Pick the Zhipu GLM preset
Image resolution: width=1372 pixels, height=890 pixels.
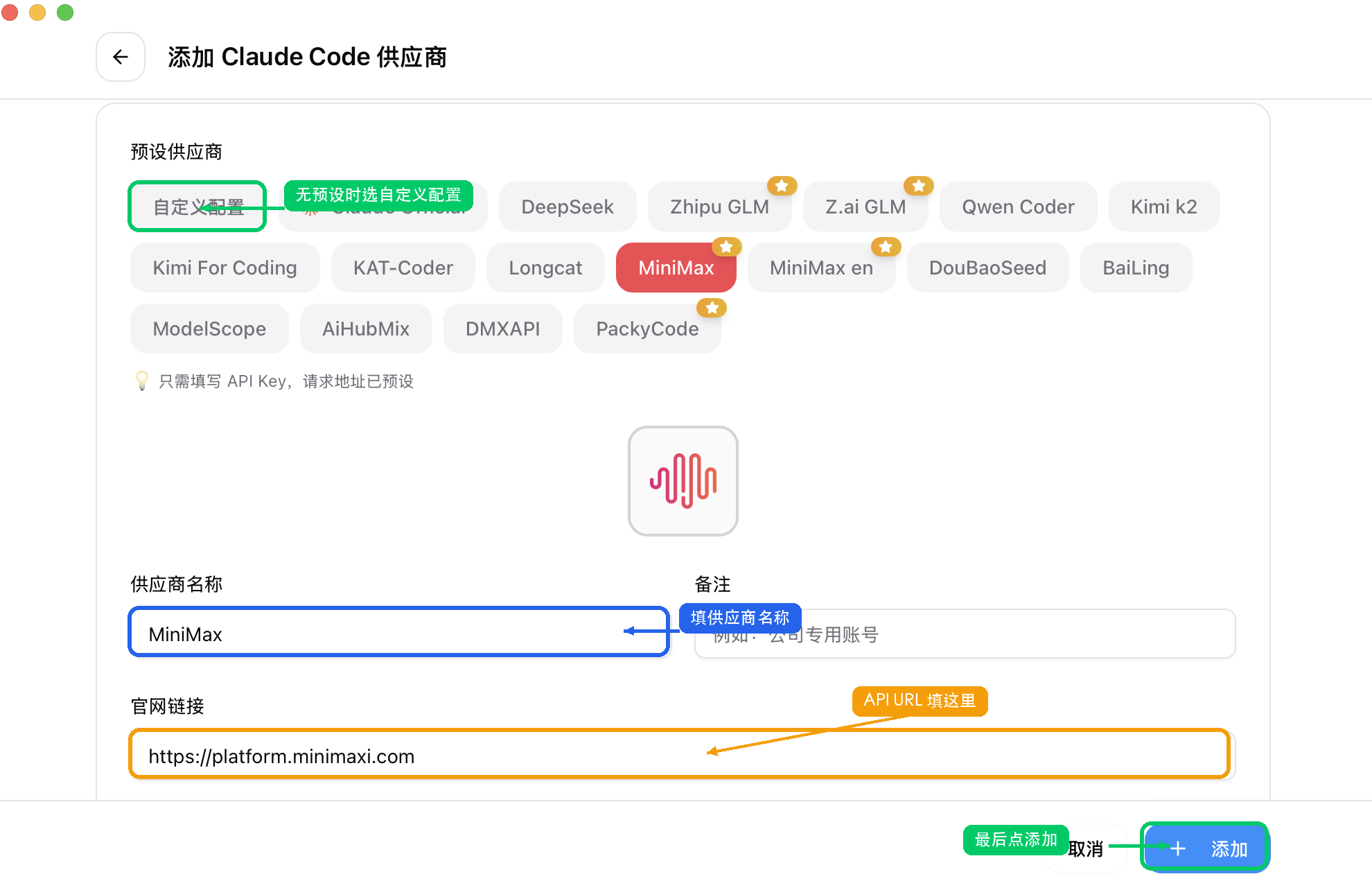719,207
